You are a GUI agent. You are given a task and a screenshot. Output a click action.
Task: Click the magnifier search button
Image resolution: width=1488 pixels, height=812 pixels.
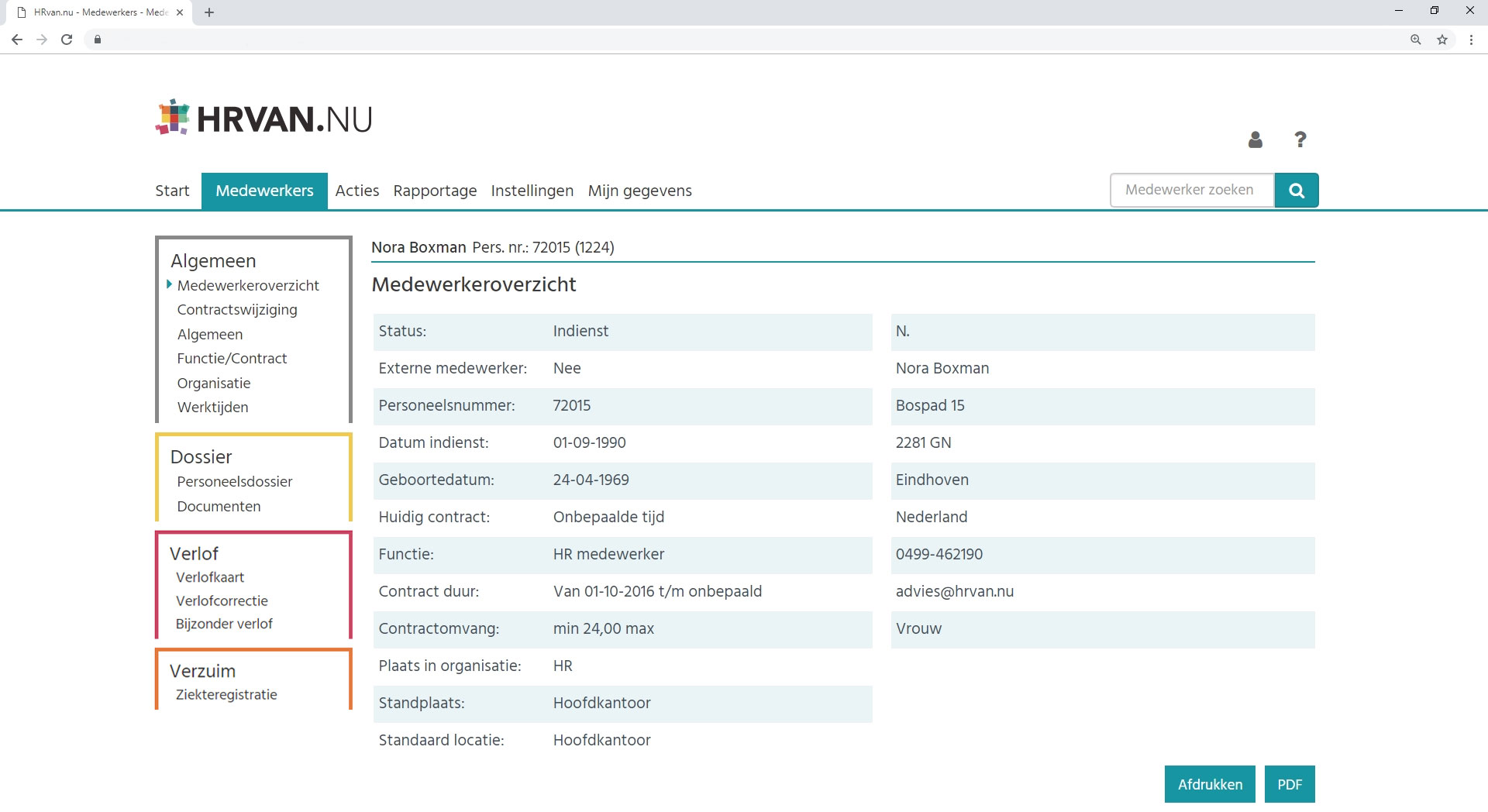click(1297, 191)
